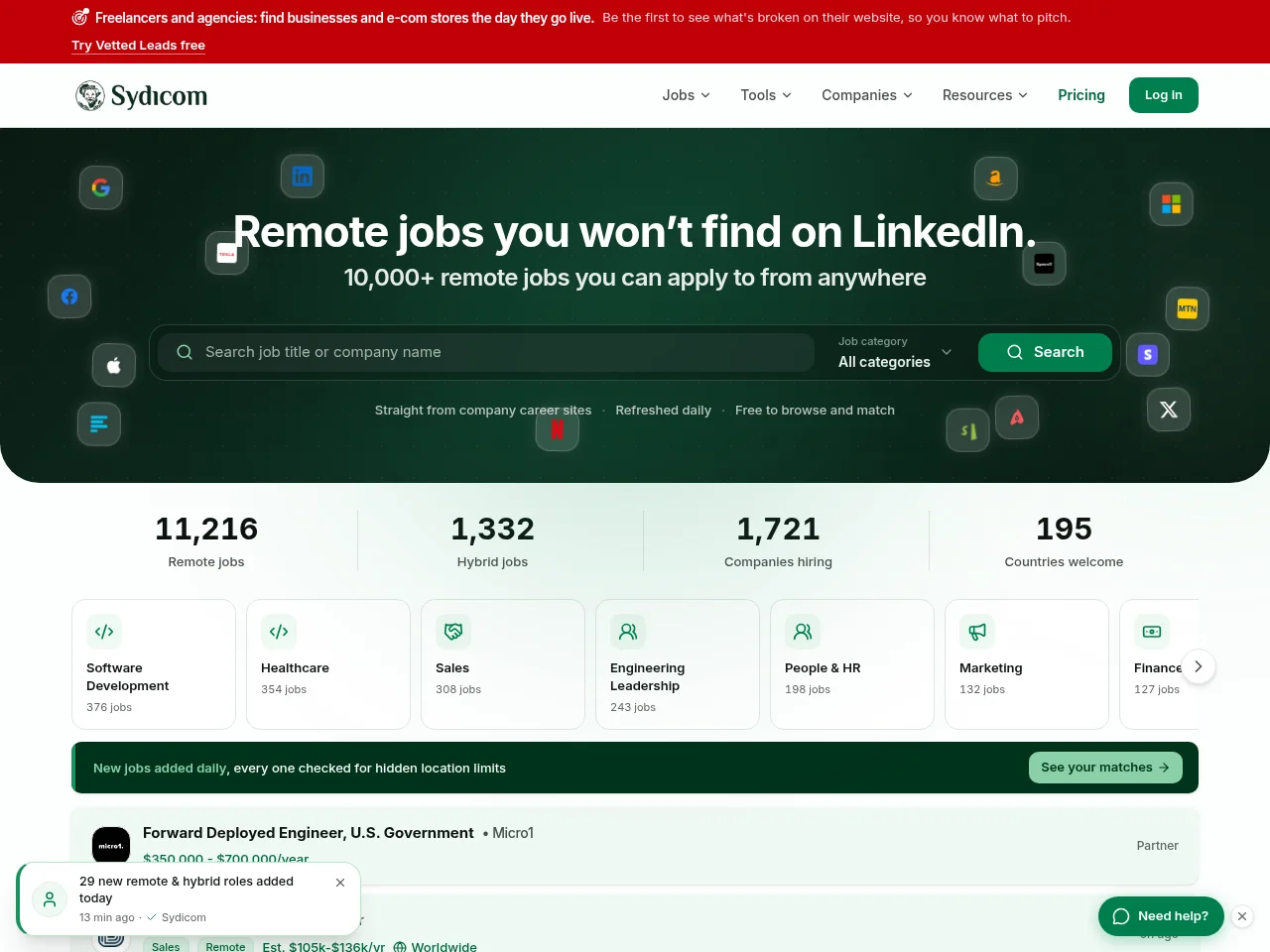Viewport: 1270px width, 952px height.
Task: Click the blue lines floating logo icon
Action: click(99, 423)
